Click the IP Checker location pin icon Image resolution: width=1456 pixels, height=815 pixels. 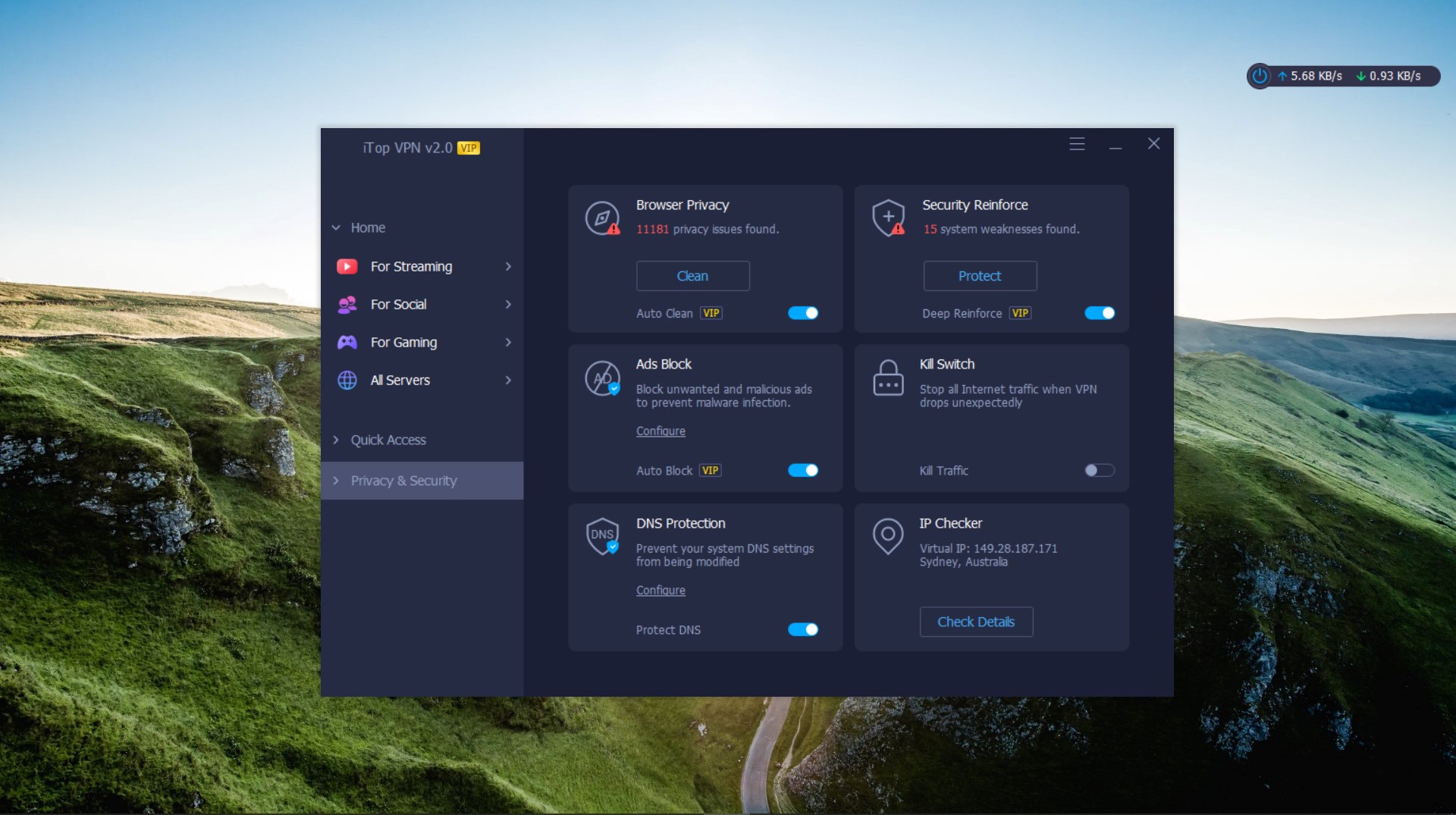click(x=888, y=536)
